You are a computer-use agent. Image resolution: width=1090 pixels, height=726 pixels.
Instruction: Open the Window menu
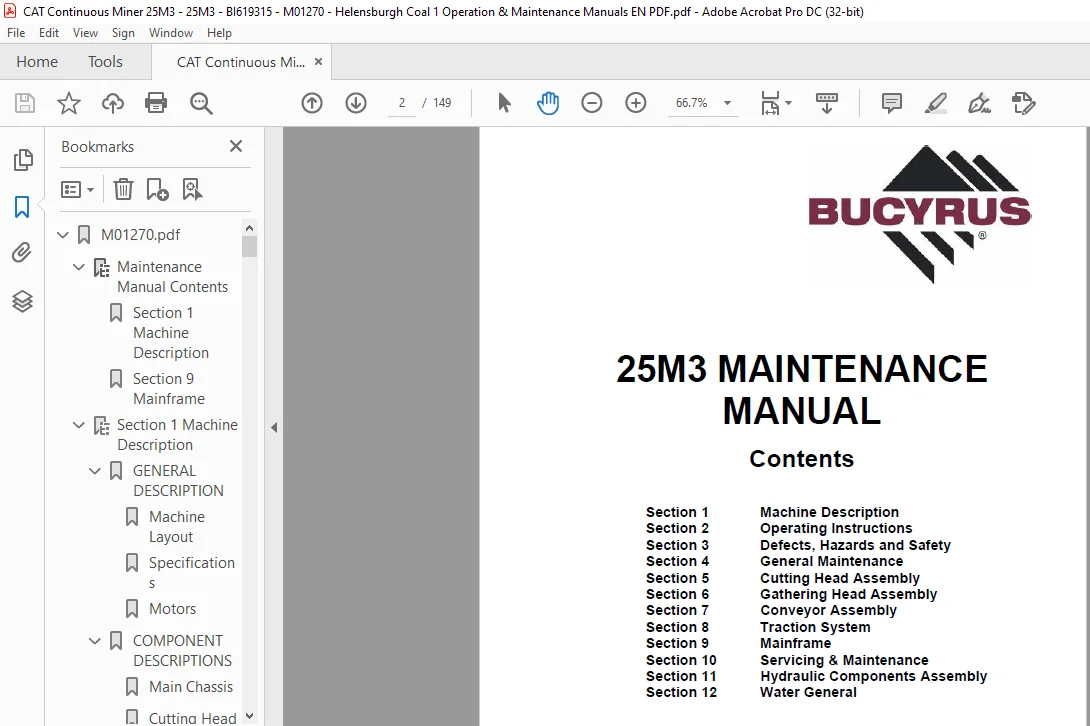[171, 33]
